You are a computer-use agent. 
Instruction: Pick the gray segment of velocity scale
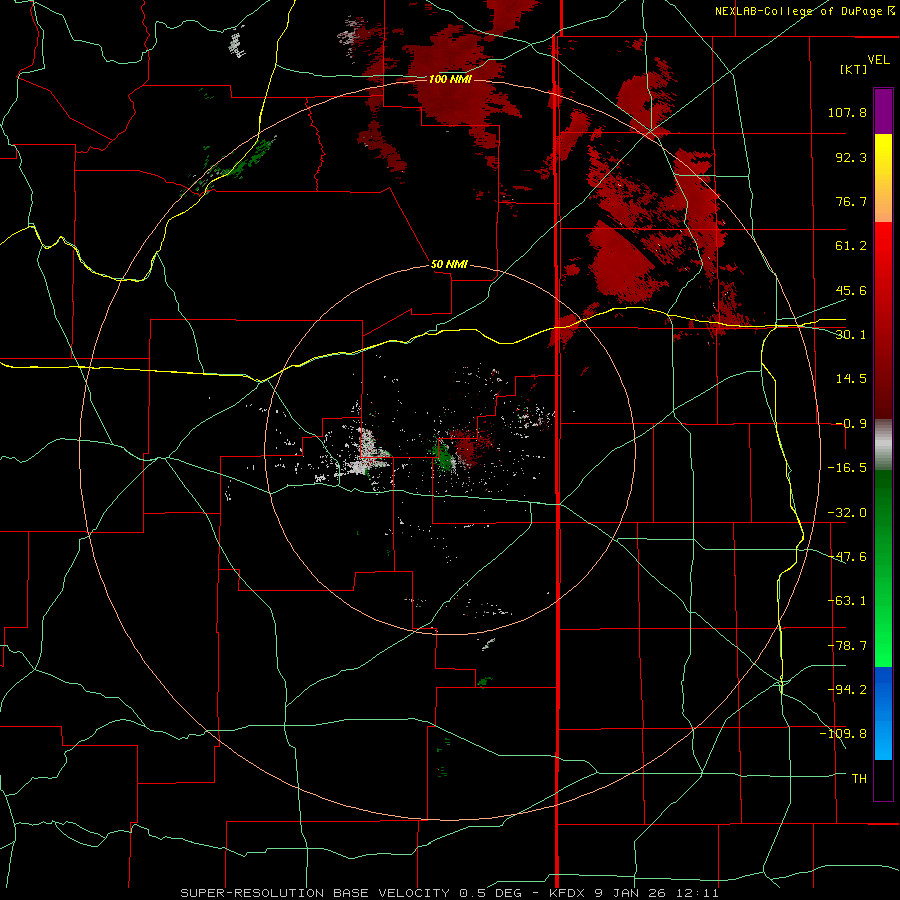click(x=883, y=445)
